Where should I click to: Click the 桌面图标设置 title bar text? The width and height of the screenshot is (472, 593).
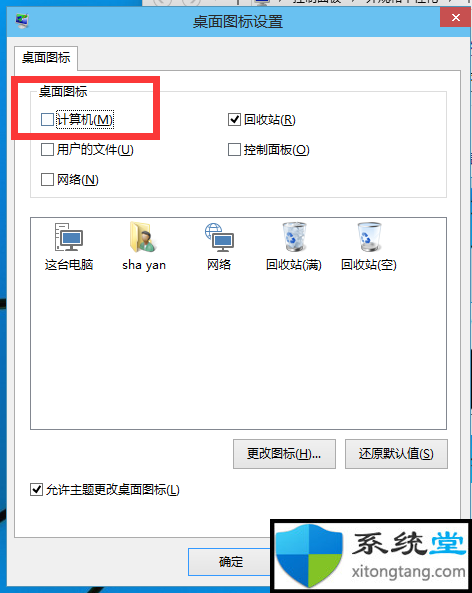[238, 22]
